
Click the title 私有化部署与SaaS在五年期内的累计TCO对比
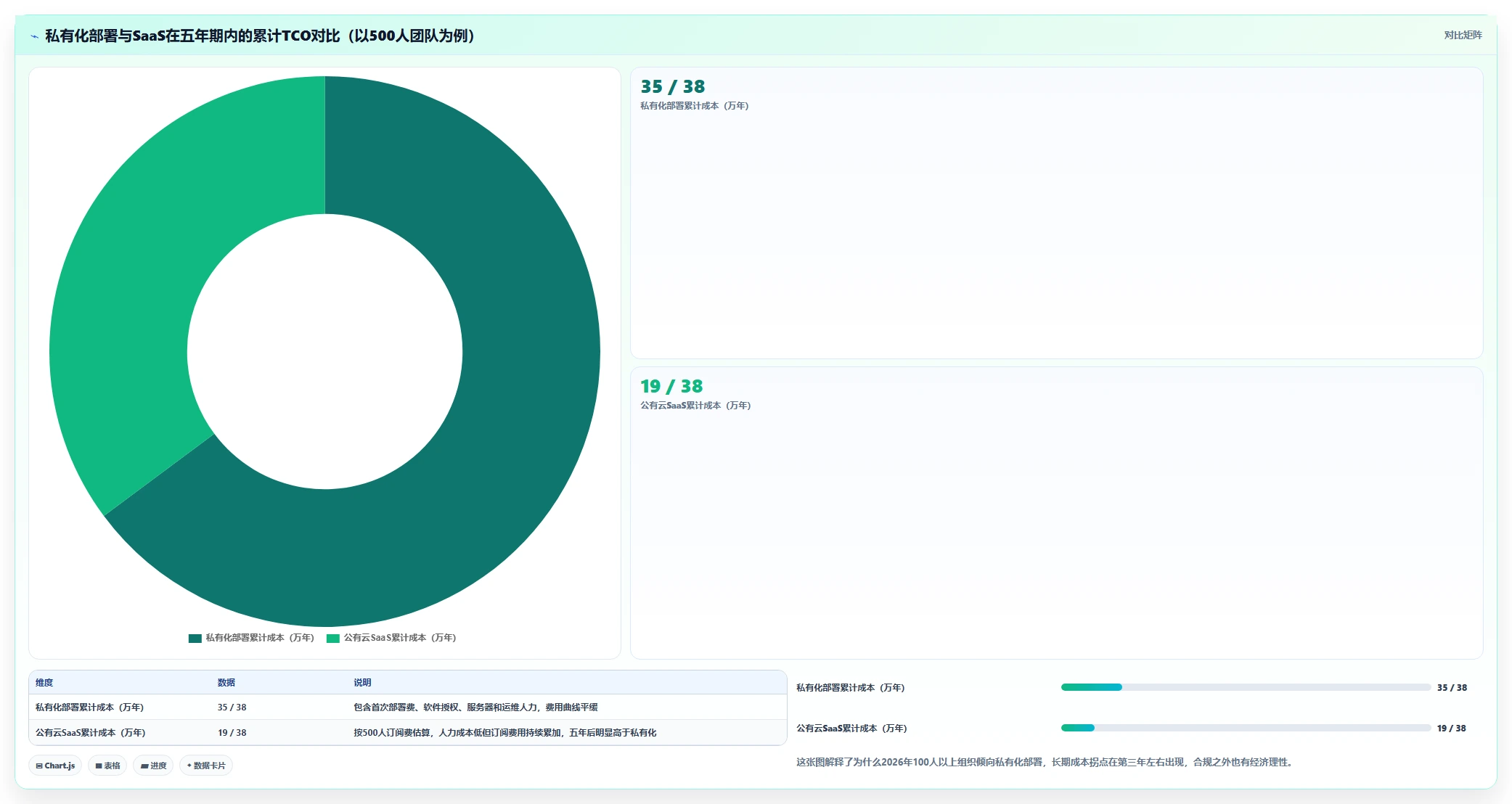point(260,36)
